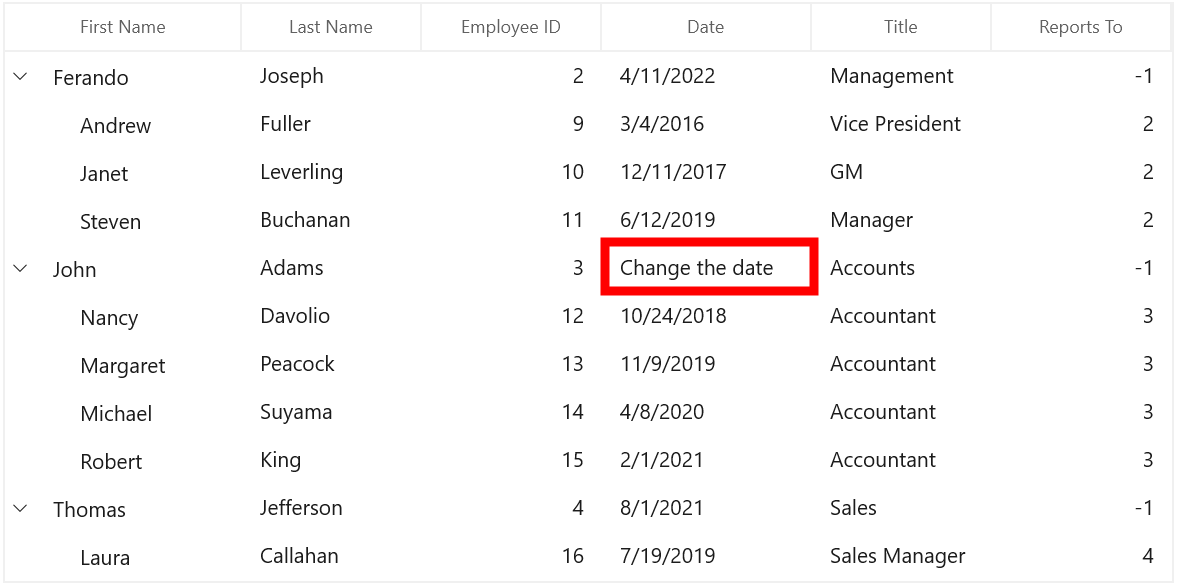Select date 12/11/2017
This screenshot has height=586, width=1177.
tap(673, 172)
